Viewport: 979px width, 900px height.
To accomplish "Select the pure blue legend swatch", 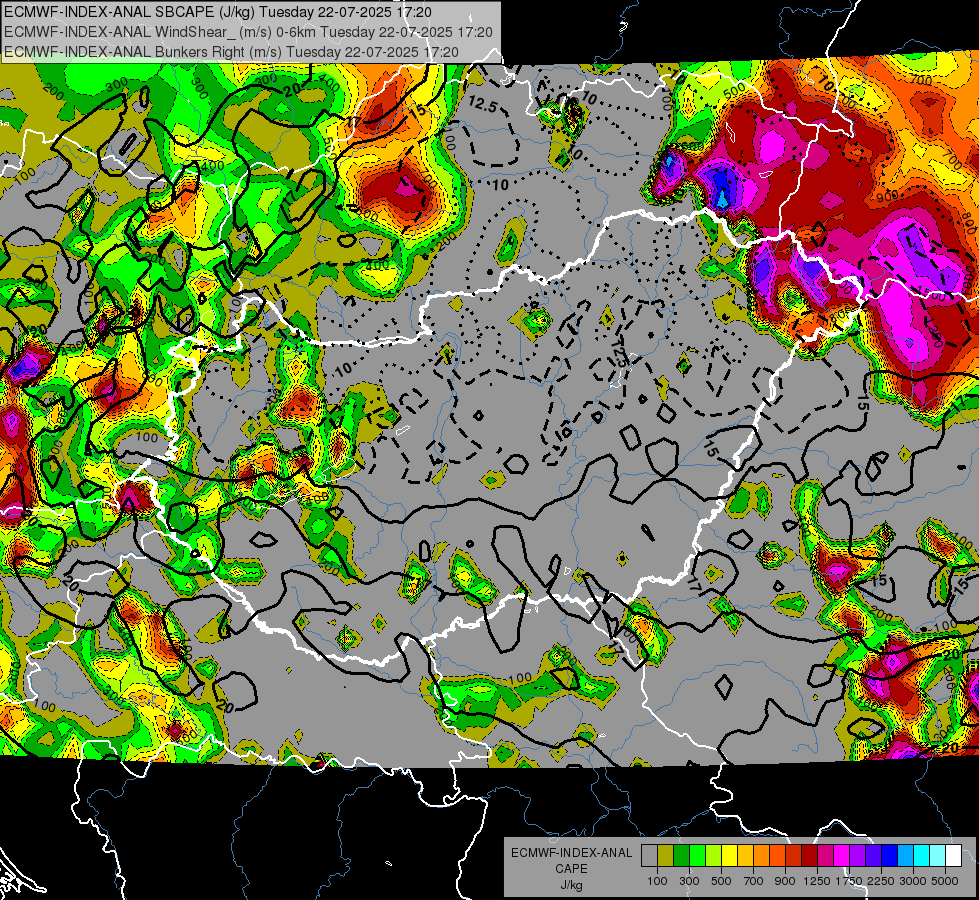I will click(890, 856).
